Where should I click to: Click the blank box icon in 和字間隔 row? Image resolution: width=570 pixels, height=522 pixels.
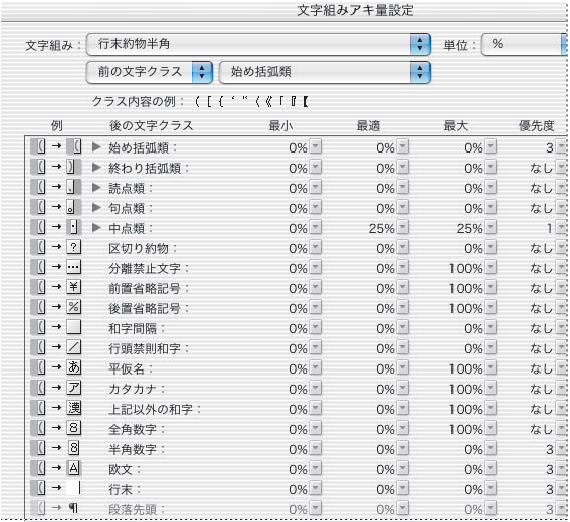point(73,327)
